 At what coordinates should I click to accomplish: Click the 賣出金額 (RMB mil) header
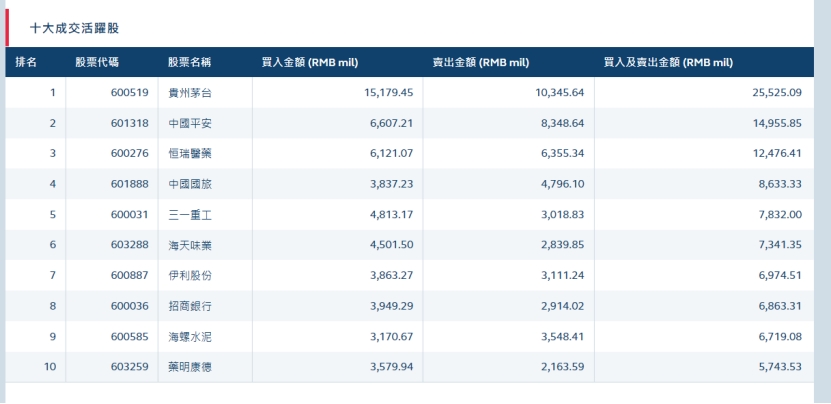[x=480, y=62]
